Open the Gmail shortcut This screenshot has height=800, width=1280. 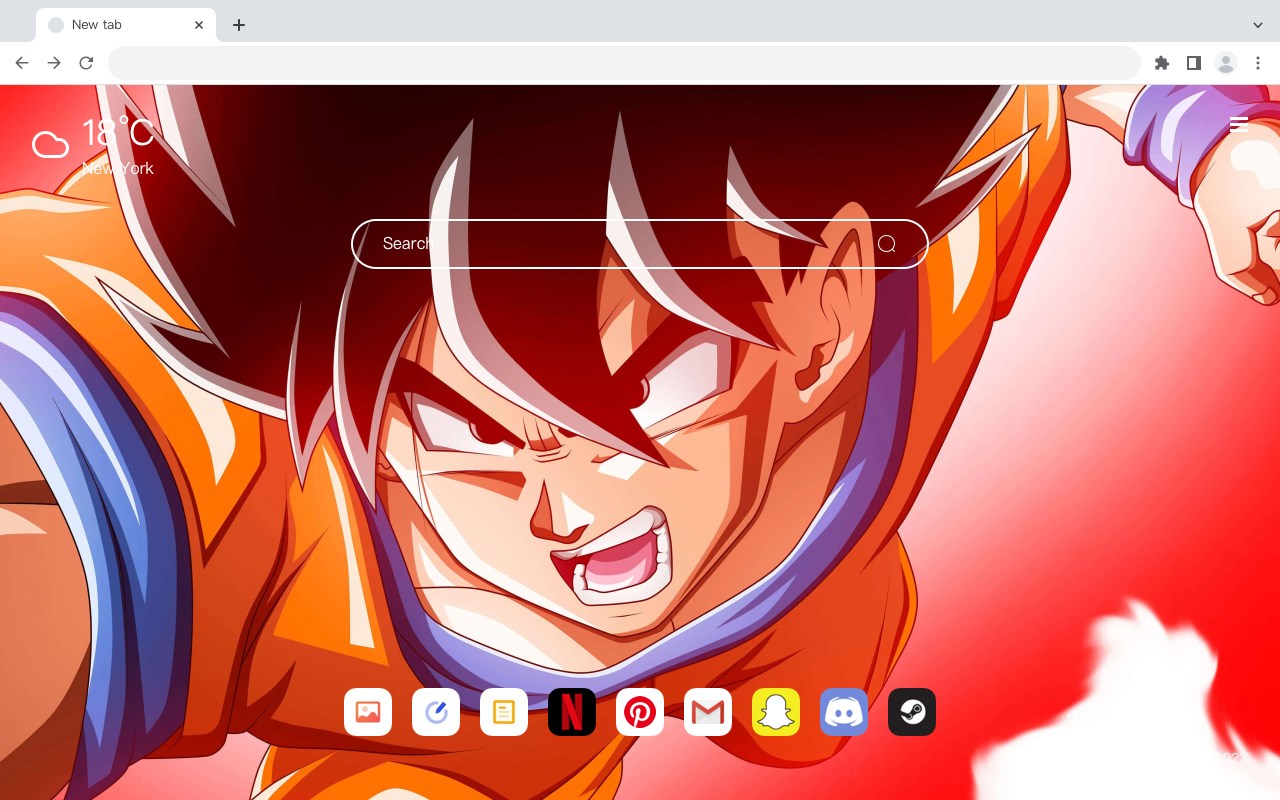[x=708, y=712]
